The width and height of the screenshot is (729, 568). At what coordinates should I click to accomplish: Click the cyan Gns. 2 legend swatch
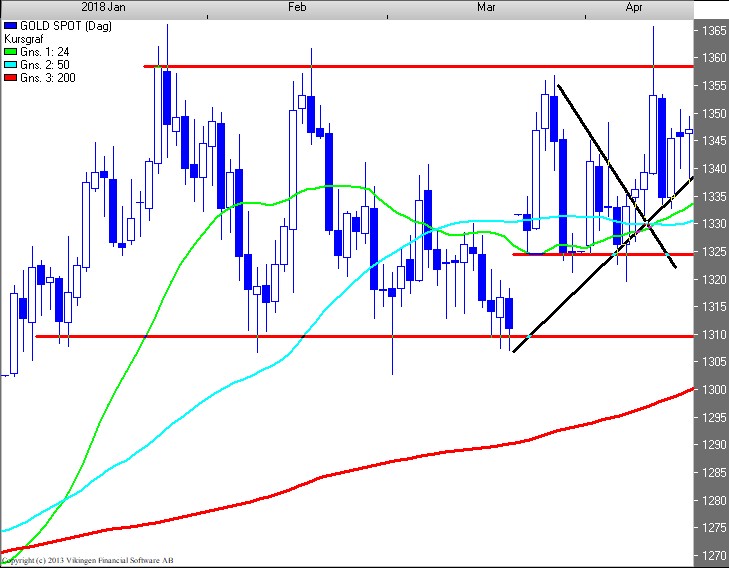(x=10, y=65)
